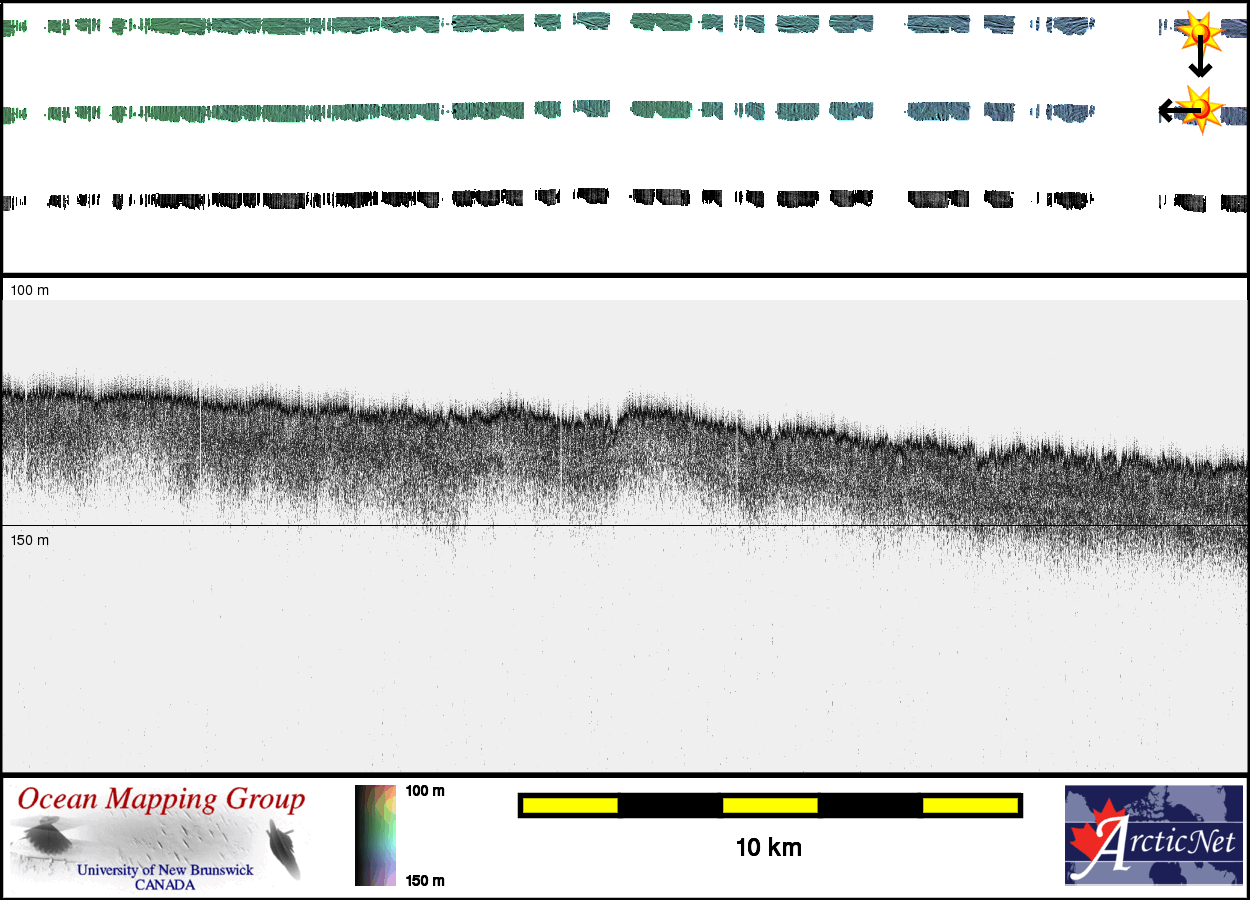Viewport: 1250px width, 900px height.
Task: Click the 150 m label beside color legend
Action: tap(425, 881)
